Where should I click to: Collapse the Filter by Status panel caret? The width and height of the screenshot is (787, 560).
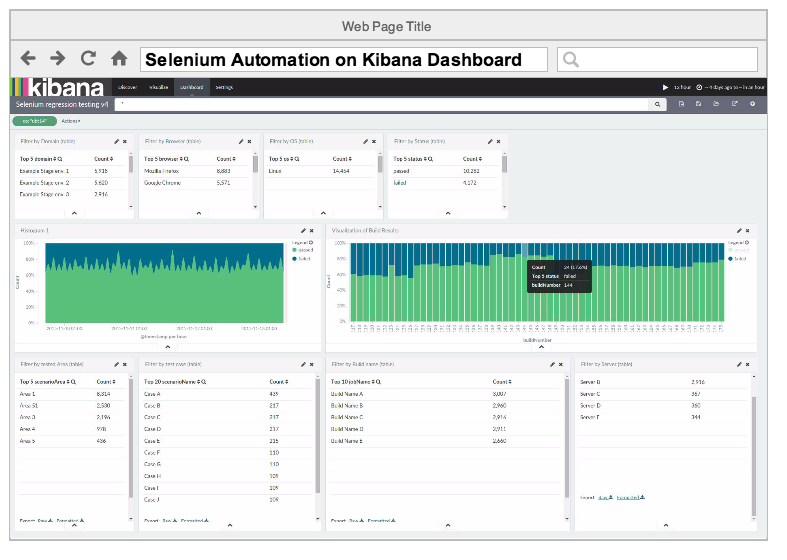448,213
